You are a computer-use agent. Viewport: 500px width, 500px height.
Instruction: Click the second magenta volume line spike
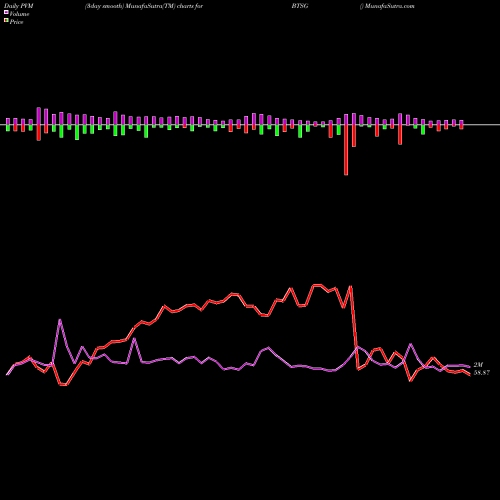click(x=134, y=339)
